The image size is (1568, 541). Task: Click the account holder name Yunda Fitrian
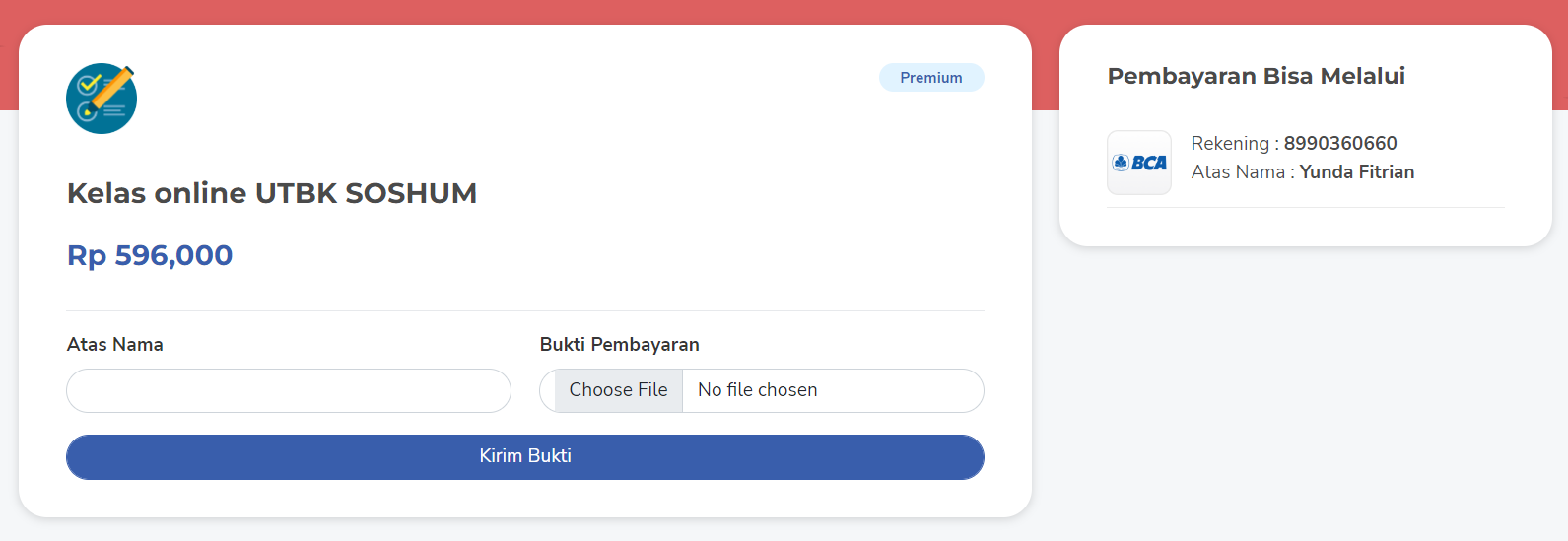point(1357,172)
